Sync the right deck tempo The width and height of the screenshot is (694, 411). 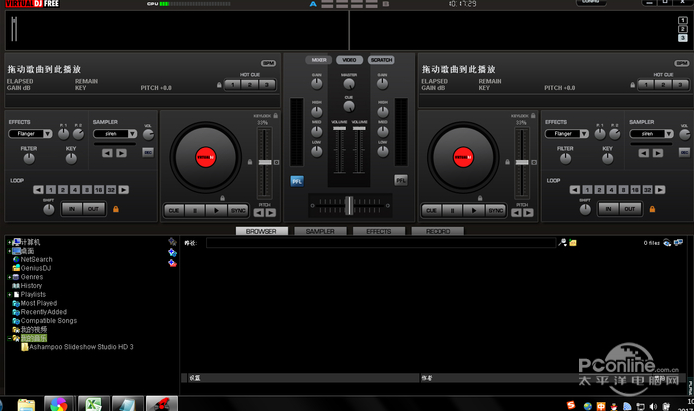click(496, 211)
